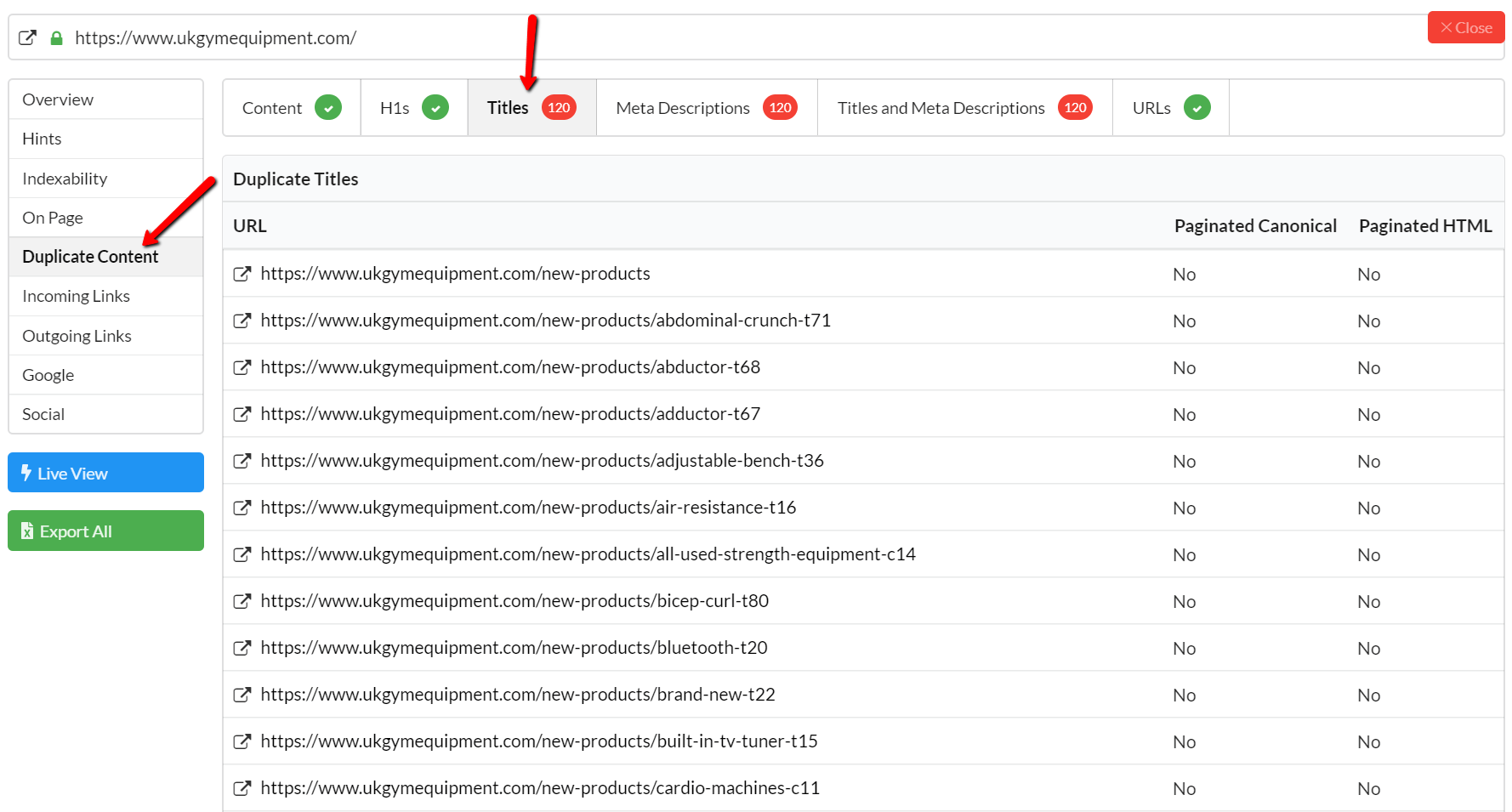The image size is (1512, 812).
Task: Click Paginated HTML 'No' in bluetooth-t20 row
Action: click(1368, 649)
